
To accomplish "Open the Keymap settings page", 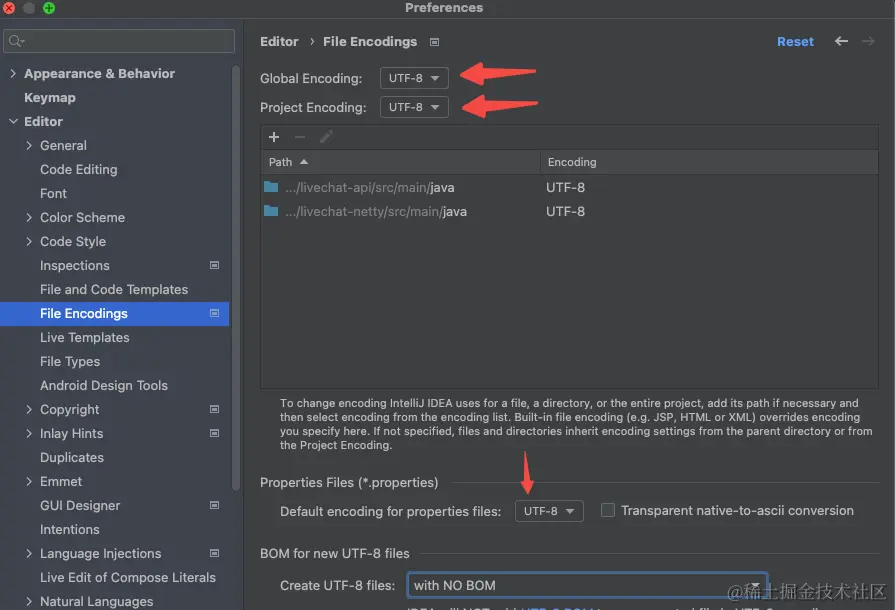I will click(50, 98).
